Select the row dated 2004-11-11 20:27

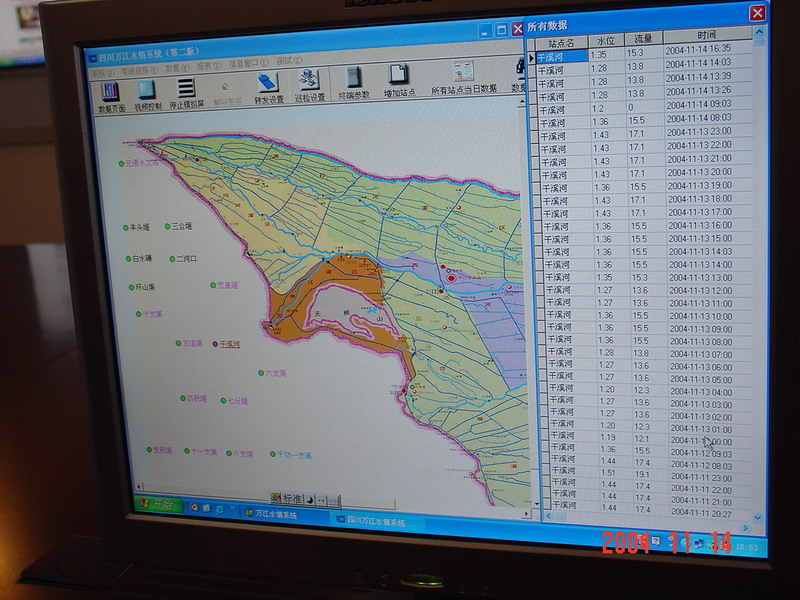tap(654, 510)
